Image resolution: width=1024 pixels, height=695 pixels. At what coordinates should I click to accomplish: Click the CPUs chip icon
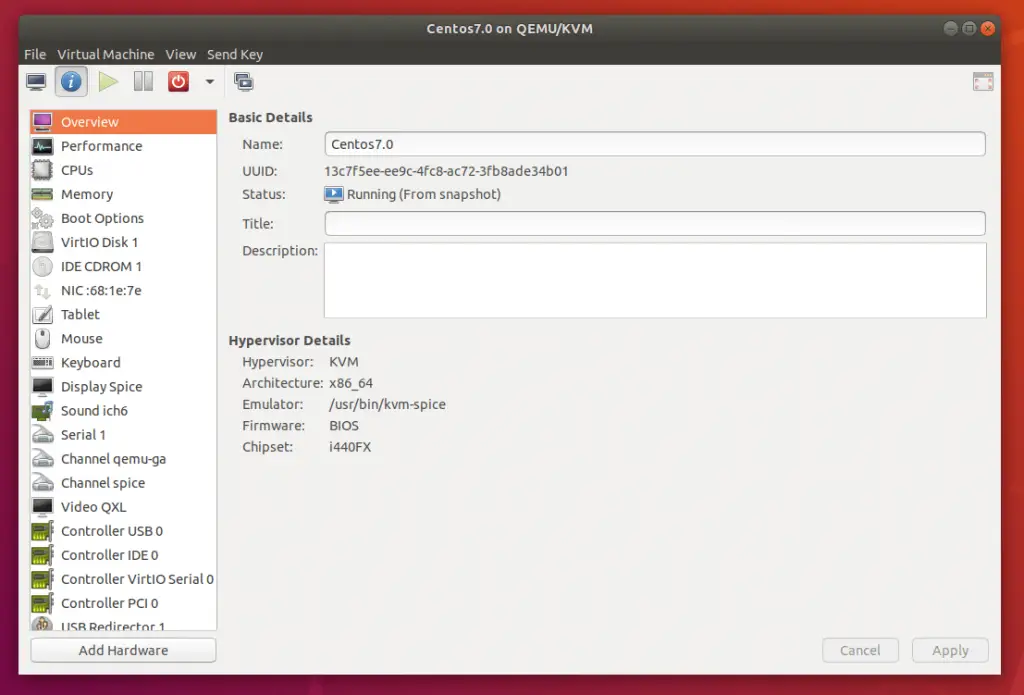(42, 170)
